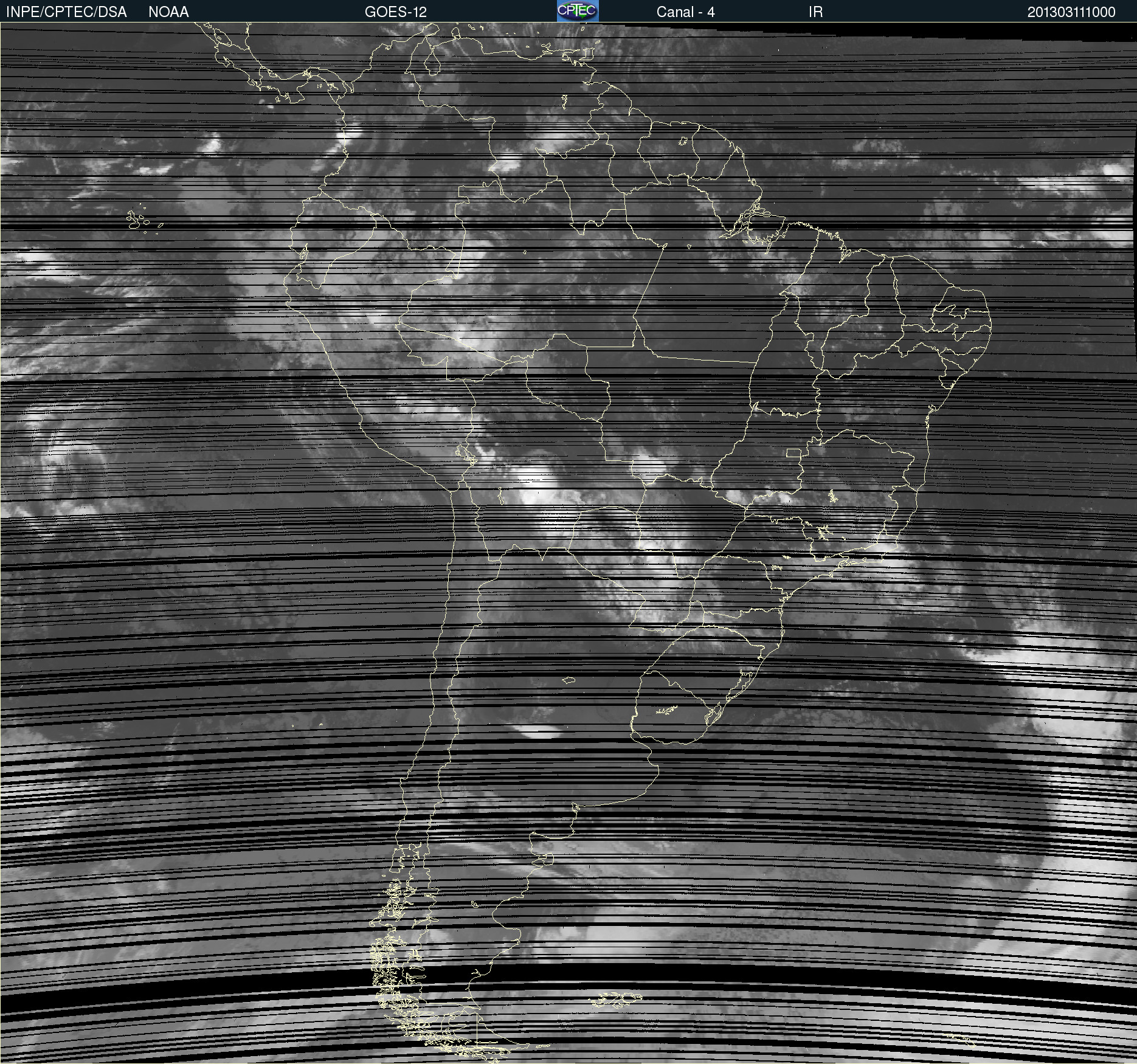Viewport: 1137px width, 1064px height.
Task: Click the bright oval cloud over central Argentina
Action: coord(539,732)
